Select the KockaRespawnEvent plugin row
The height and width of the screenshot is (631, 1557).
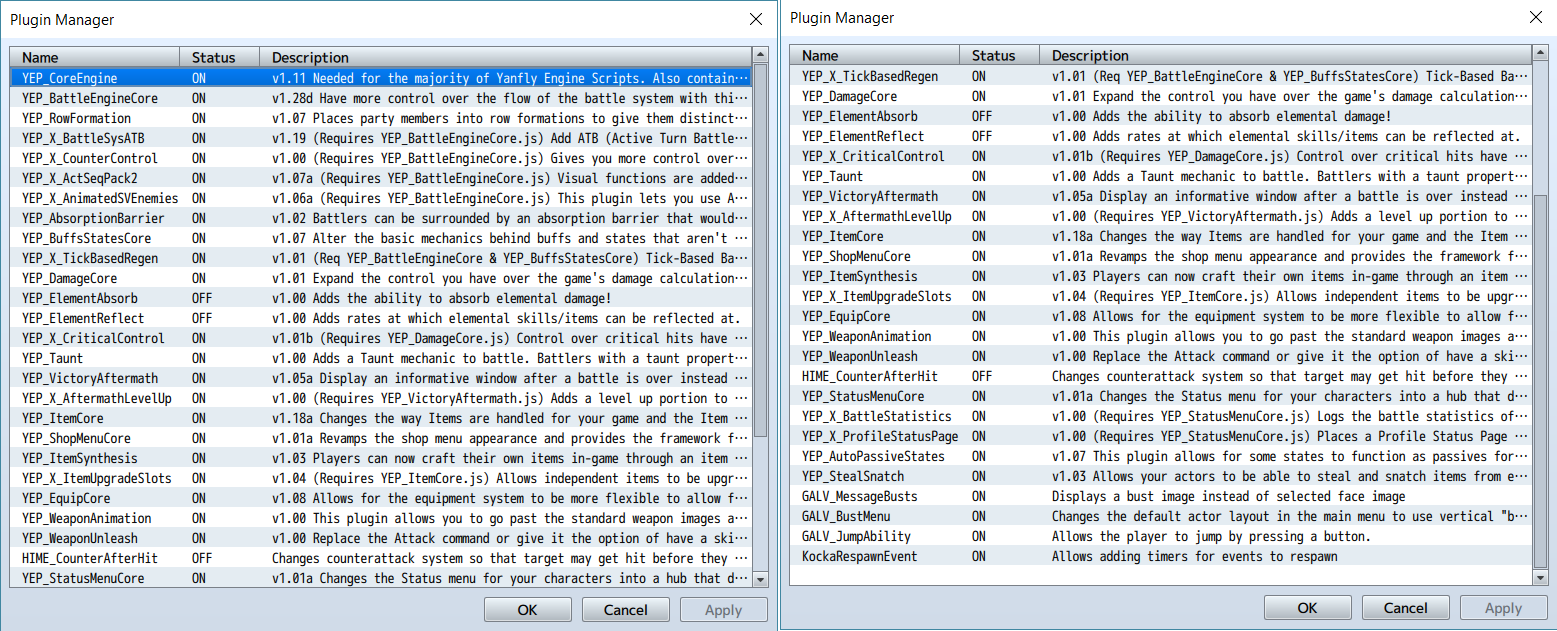(1161, 556)
